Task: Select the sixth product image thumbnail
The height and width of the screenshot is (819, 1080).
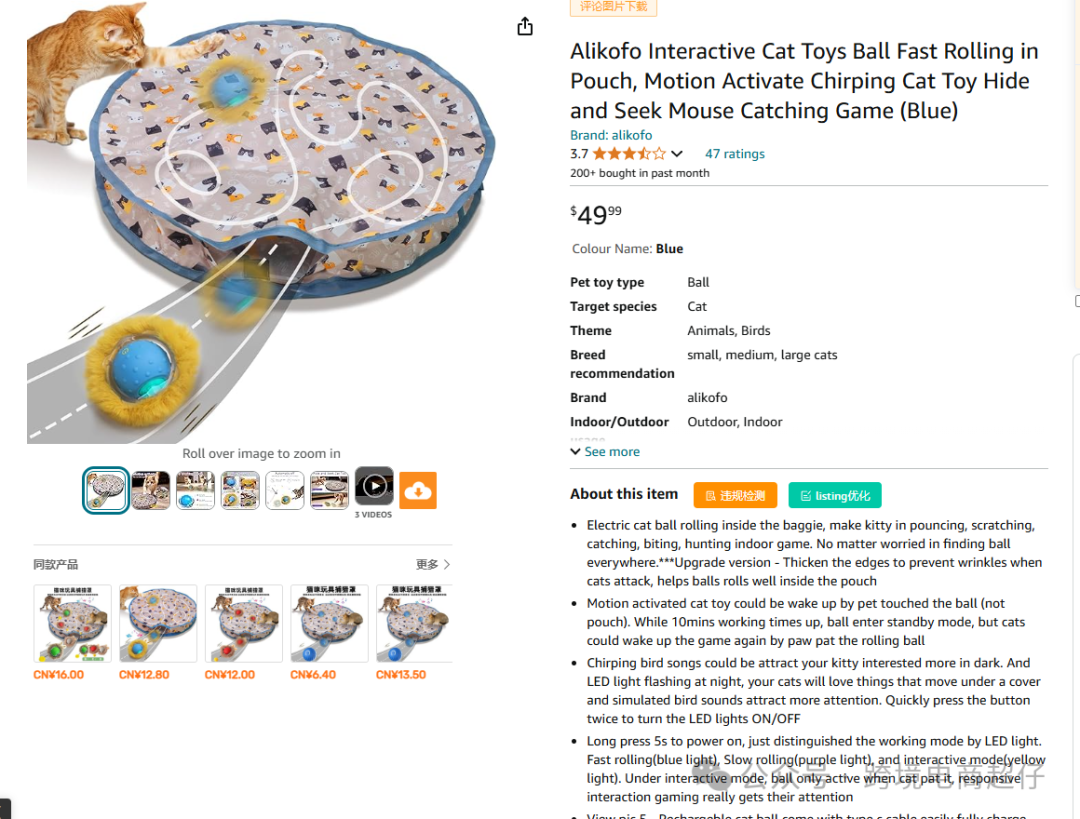Action: click(329, 490)
